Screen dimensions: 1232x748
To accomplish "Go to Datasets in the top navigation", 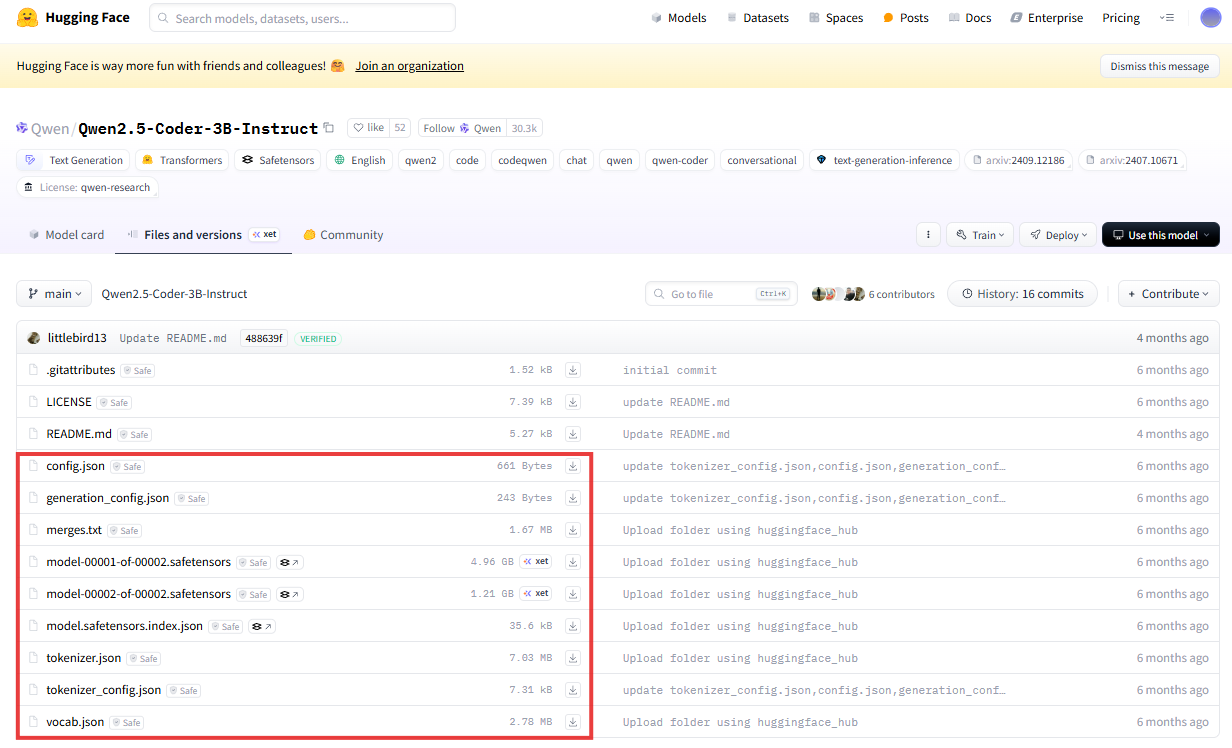I will click(757, 18).
